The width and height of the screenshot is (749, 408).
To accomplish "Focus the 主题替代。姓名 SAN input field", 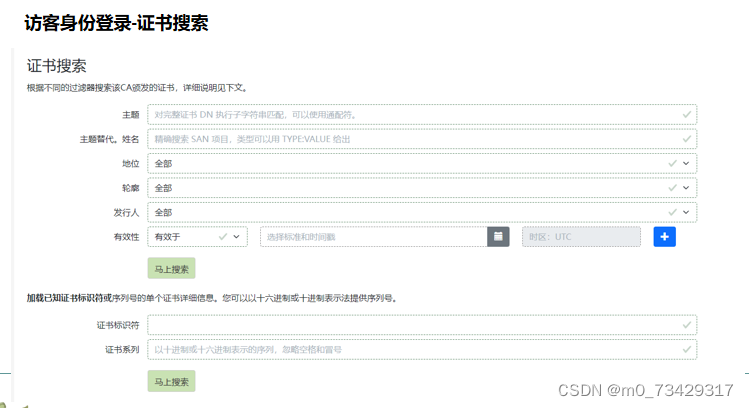I will point(422,139).
